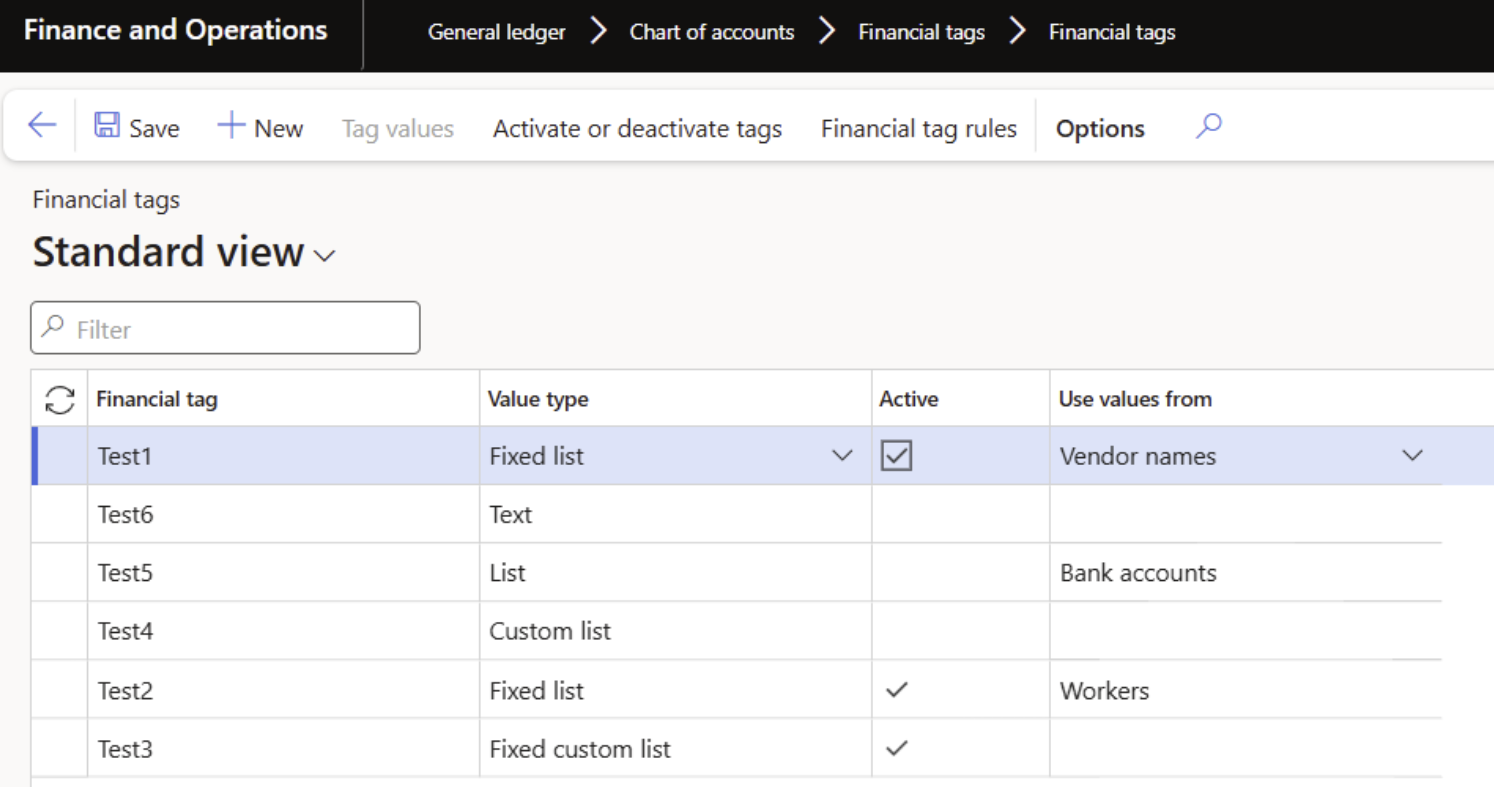Click the Save floppy disk icon
1494x787 pixels.
107,126
